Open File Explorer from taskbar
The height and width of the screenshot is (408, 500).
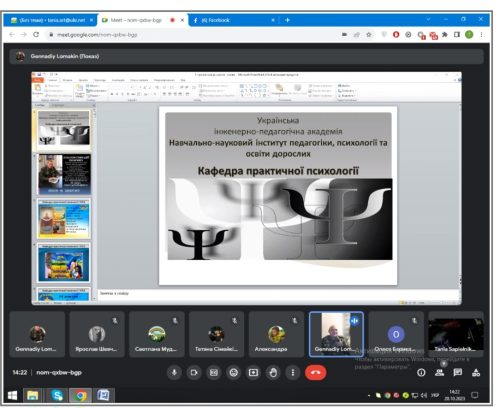[x=33, y=396]
